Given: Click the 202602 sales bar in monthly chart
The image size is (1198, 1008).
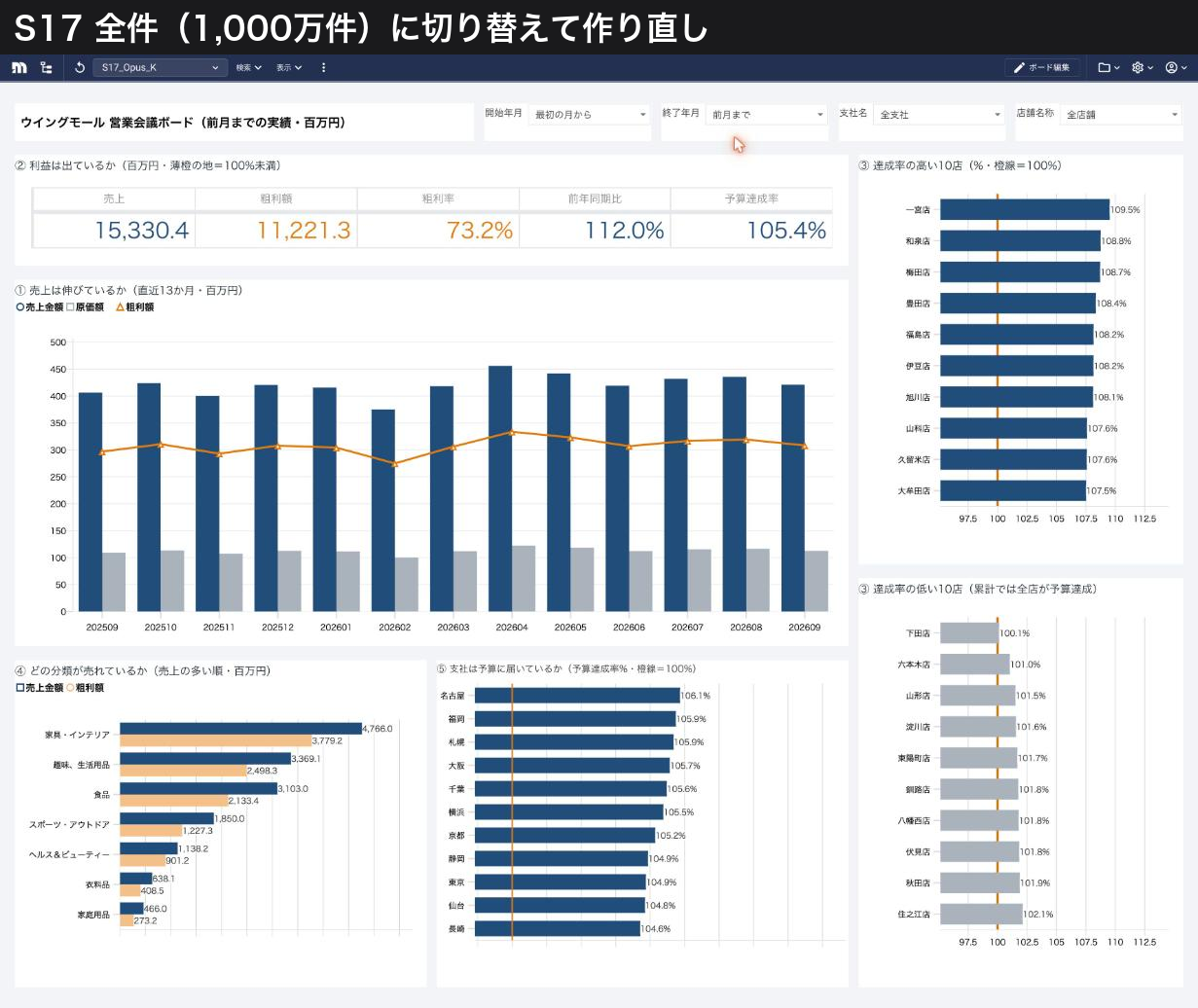Looking at the screenshot, I should (383, 511).
